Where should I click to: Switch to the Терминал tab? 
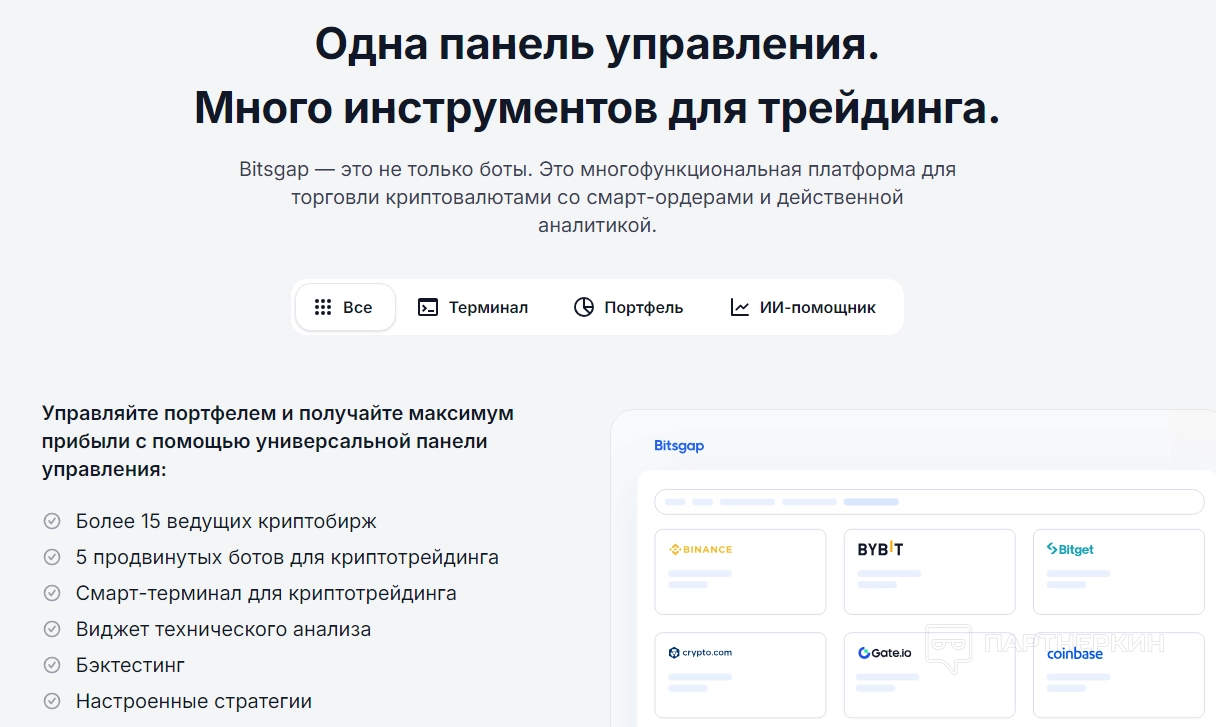473,307
